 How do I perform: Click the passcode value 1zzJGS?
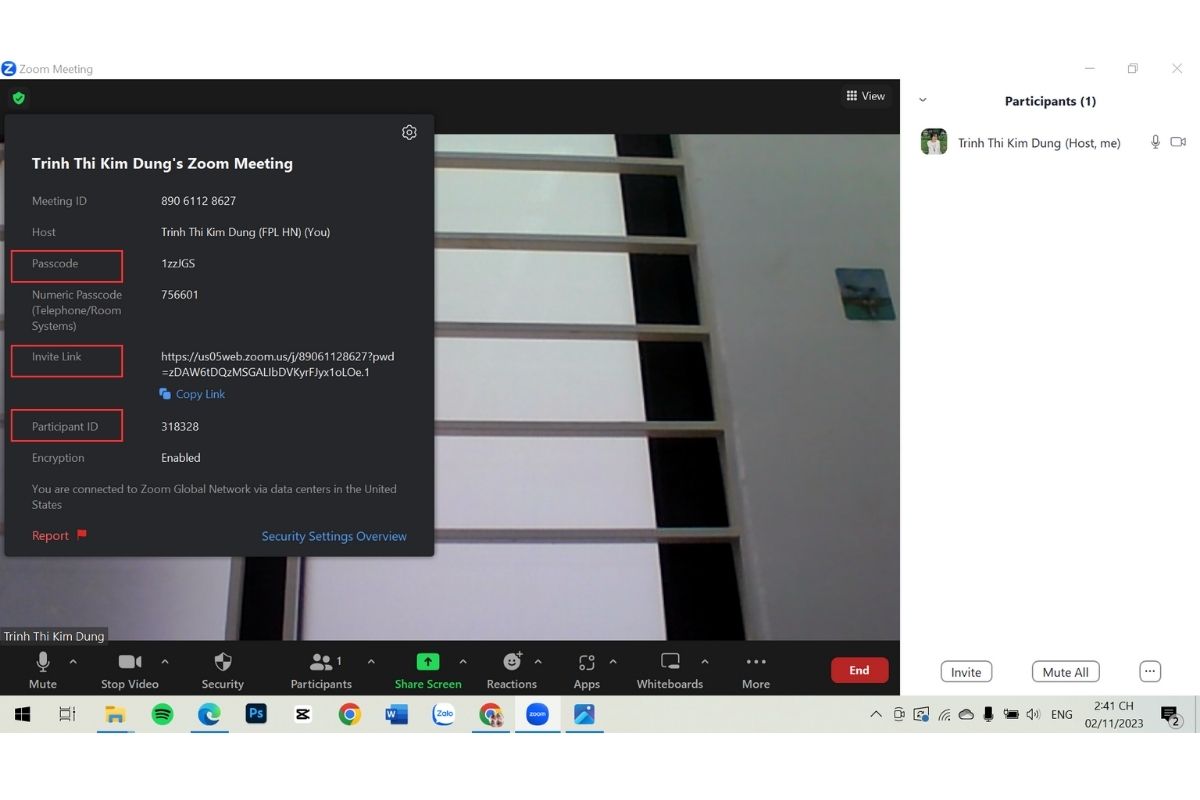[x=178, y=264]
